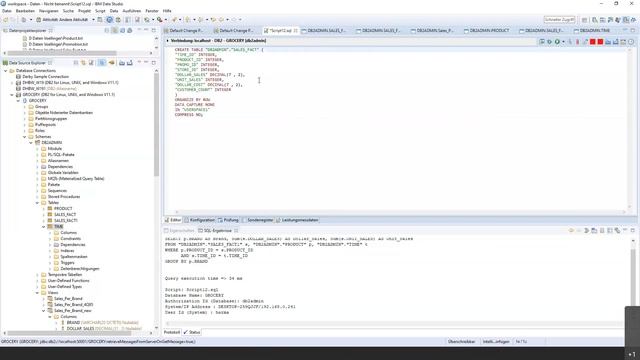640x360 pixels.
Task: Open the Navigieren menu
Action: click(x=49, y=11)
